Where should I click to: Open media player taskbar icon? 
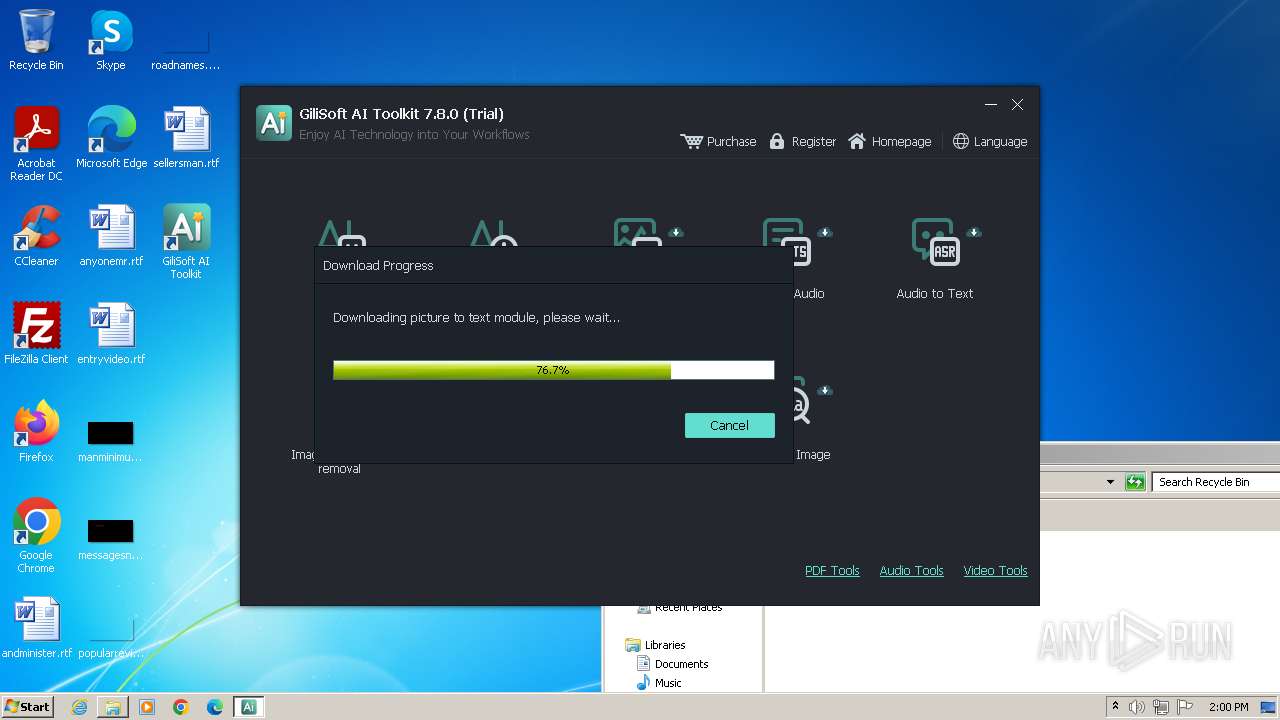click(x=147, y=707)
